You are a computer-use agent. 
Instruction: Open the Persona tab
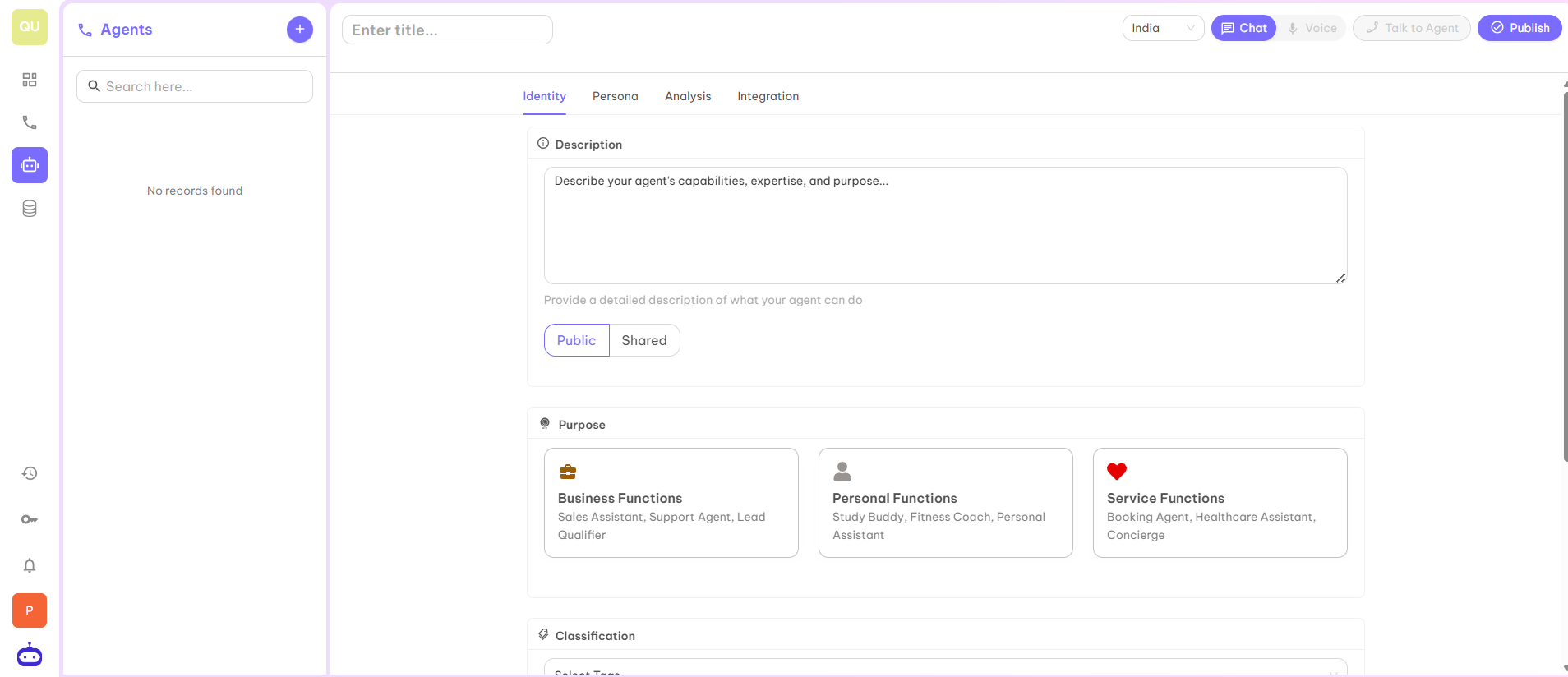coord(616,96)
